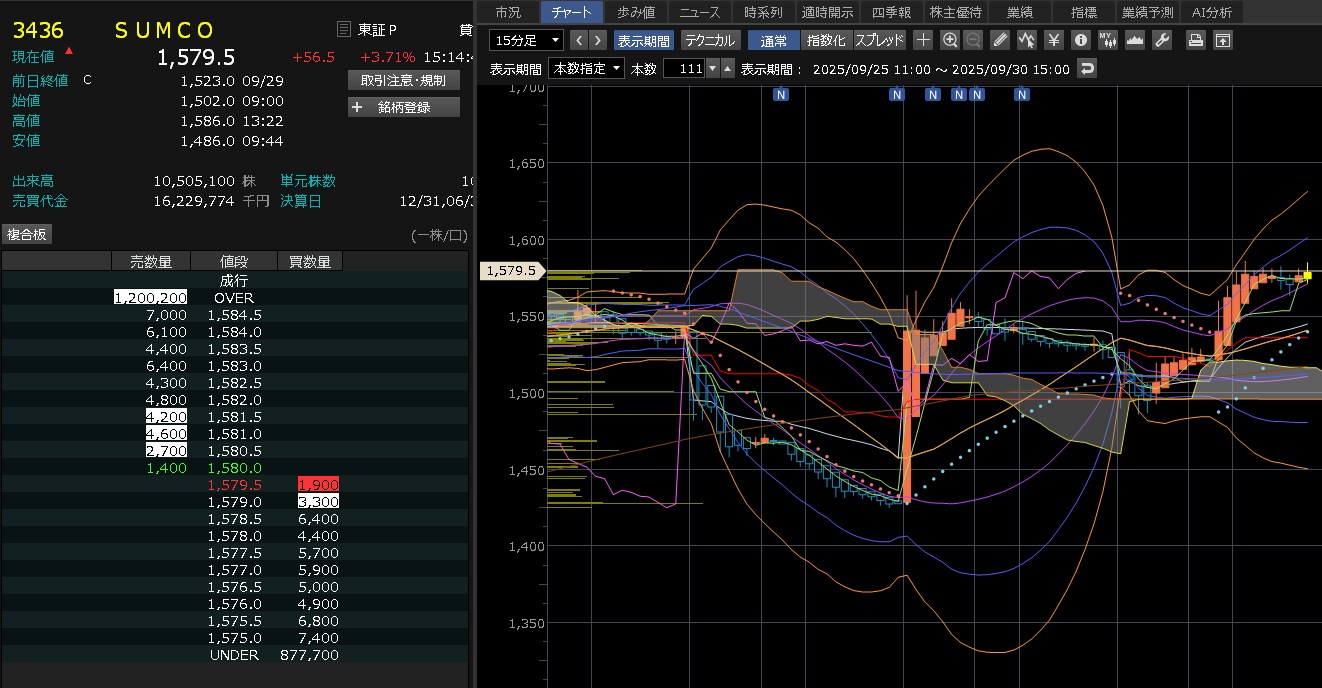Click the printer icon

1195,40
